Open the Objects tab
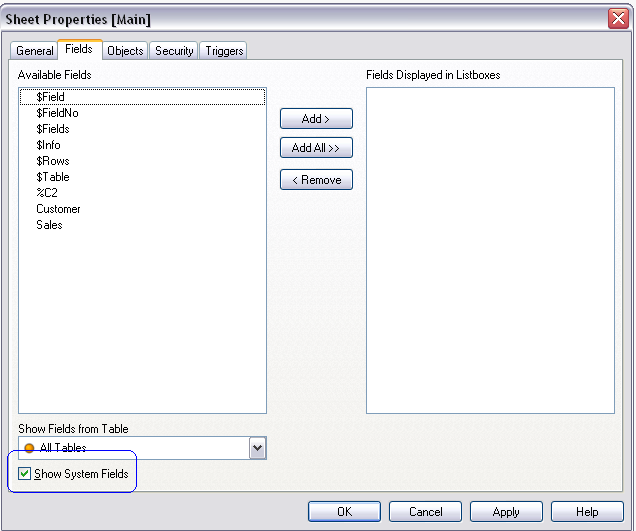 (x=125, y=51)
